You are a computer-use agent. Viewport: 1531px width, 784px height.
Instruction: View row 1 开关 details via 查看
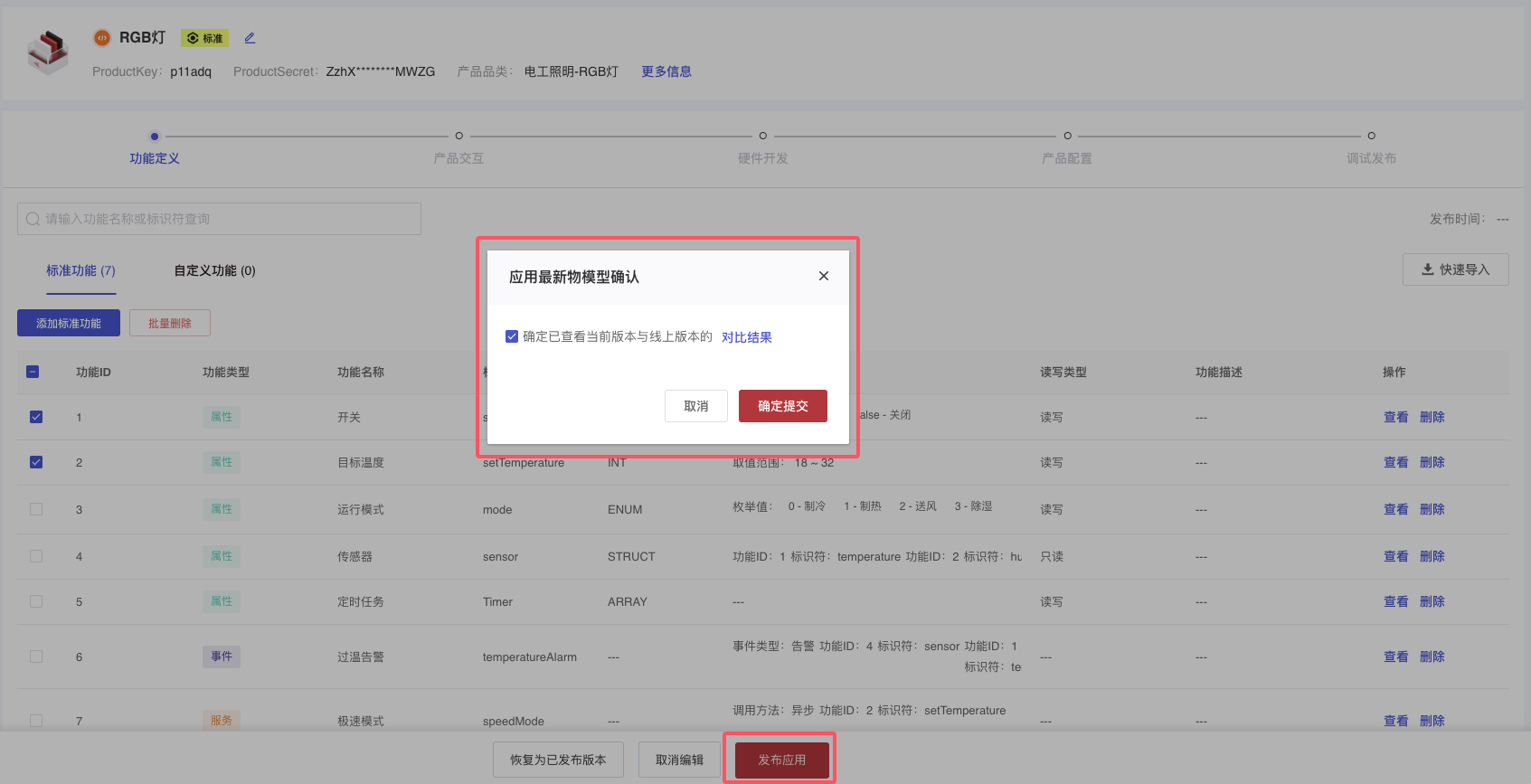point(1395,417)
